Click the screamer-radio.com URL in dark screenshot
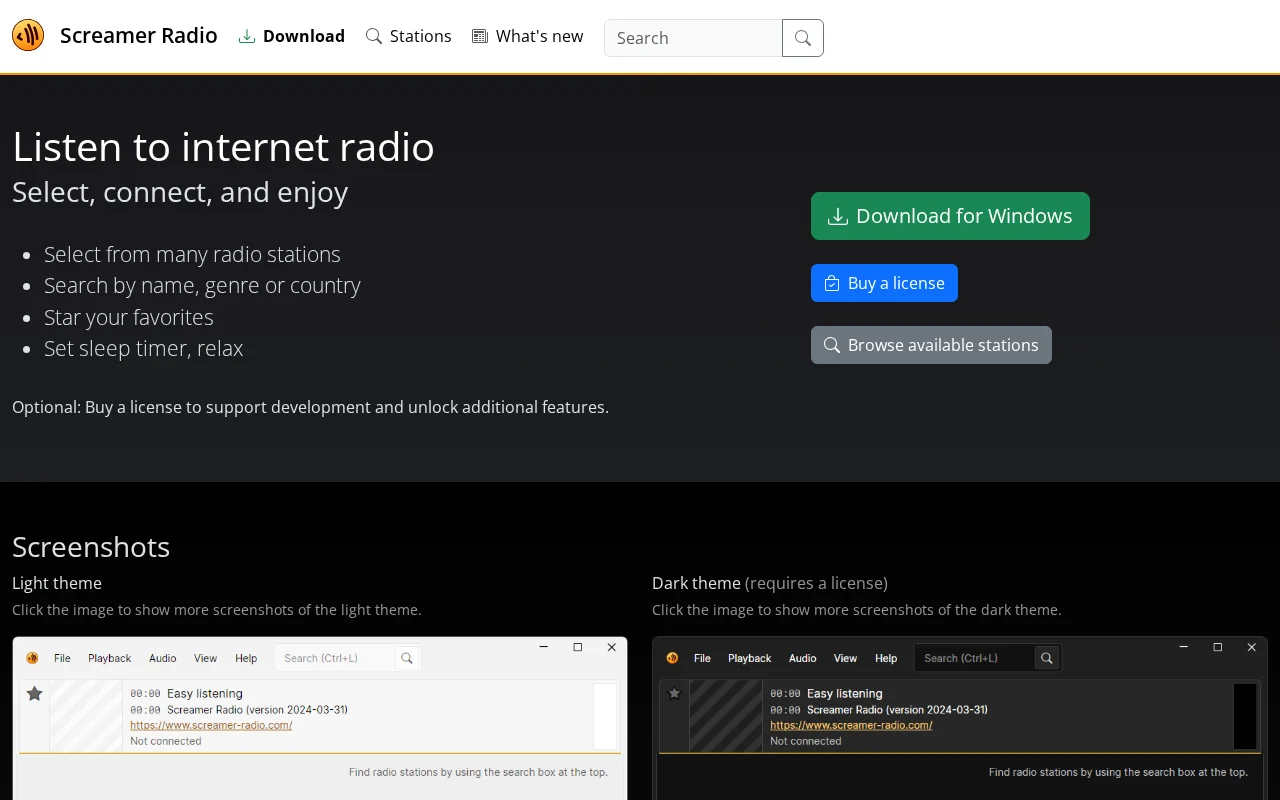 851,725
